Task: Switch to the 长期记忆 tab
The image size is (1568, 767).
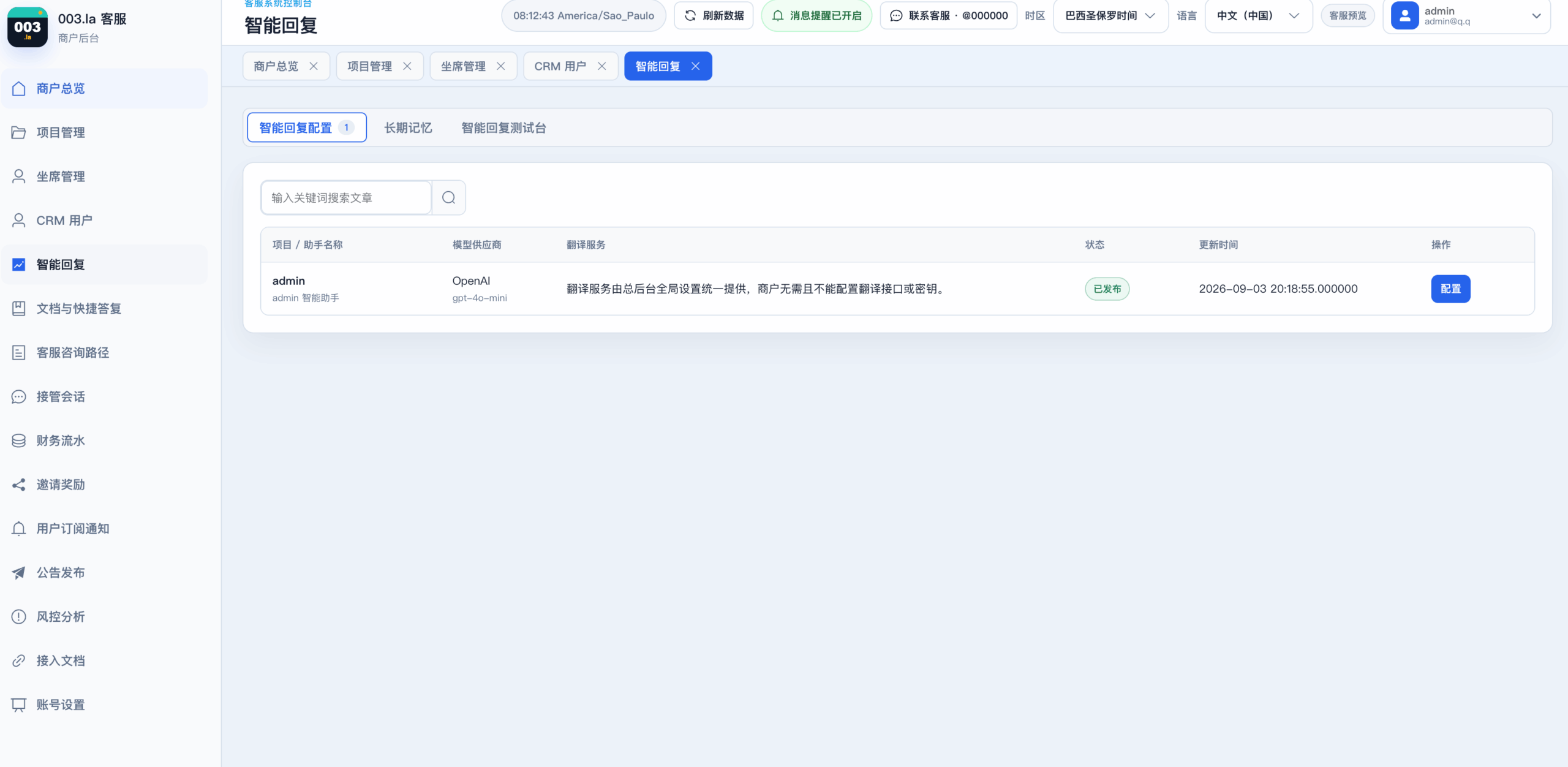Action: tap(408, 127)
